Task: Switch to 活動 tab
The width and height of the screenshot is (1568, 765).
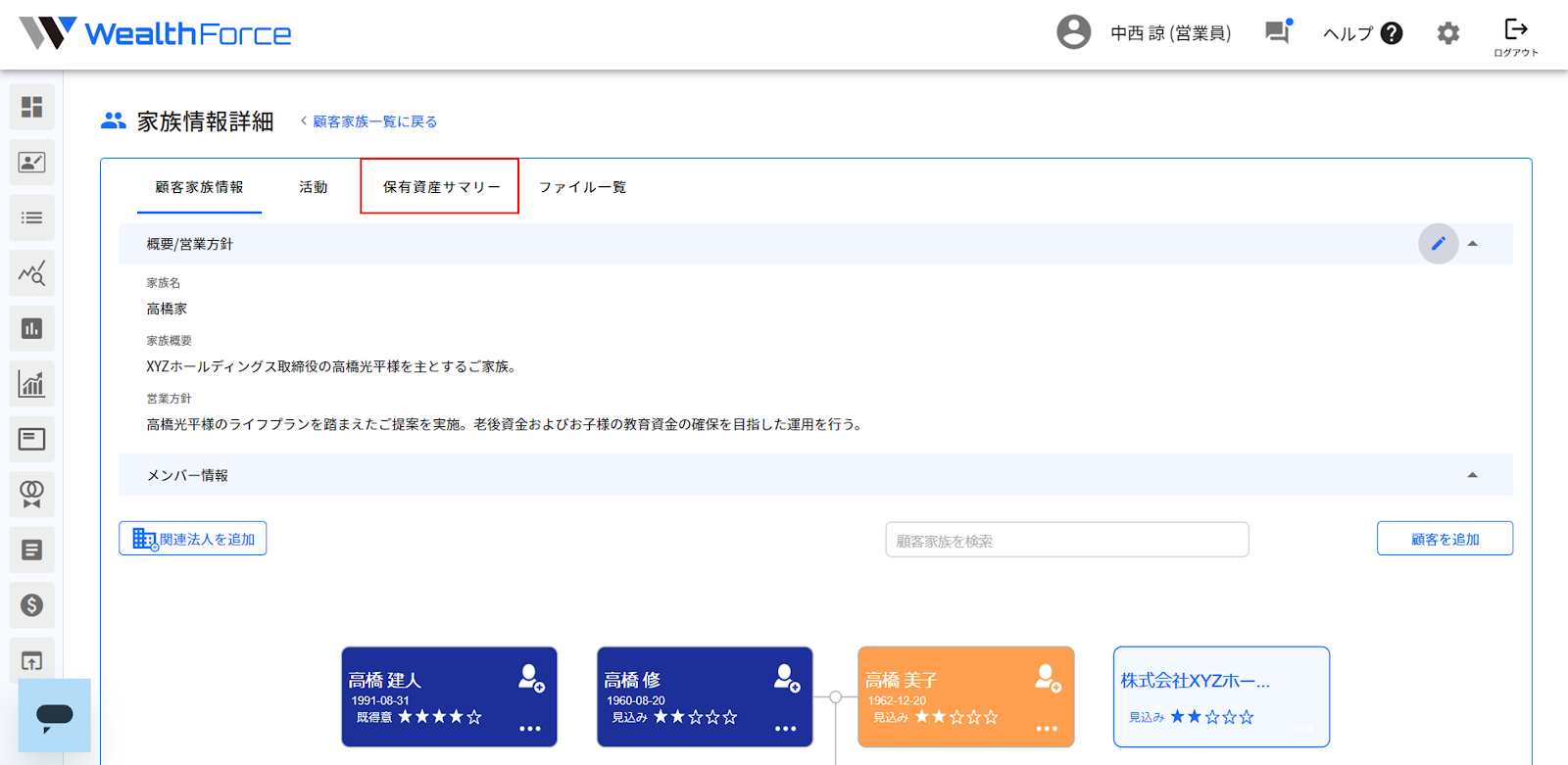Action: 313,187
